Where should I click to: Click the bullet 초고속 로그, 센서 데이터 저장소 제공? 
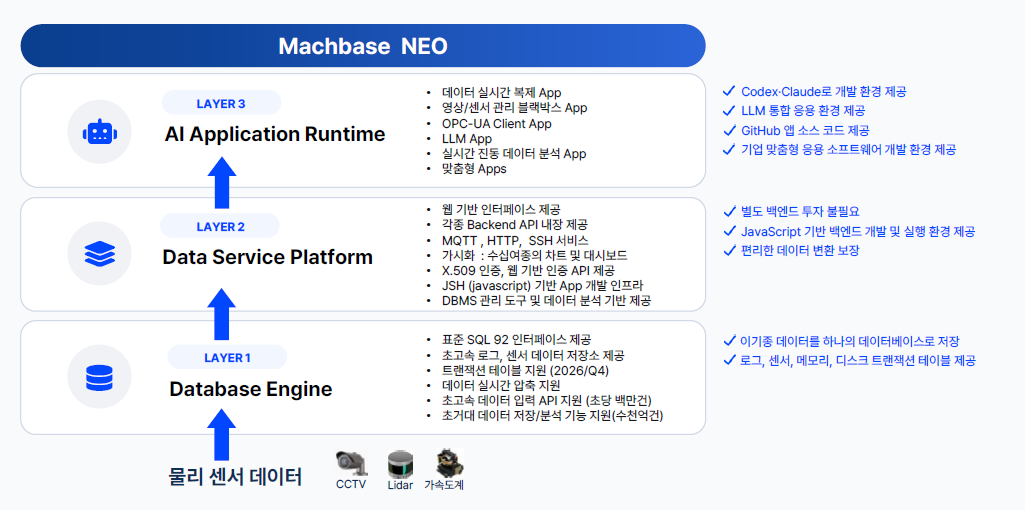pos(533,356)
